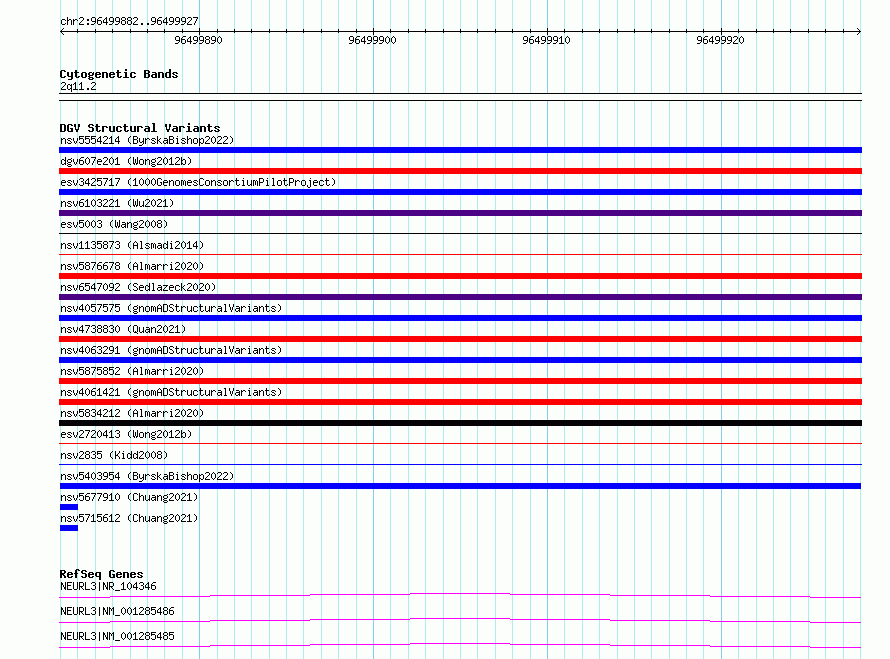Screen dimensions: 890x659
Task: Click the red bar of dgv607e201
Action: 460,171
